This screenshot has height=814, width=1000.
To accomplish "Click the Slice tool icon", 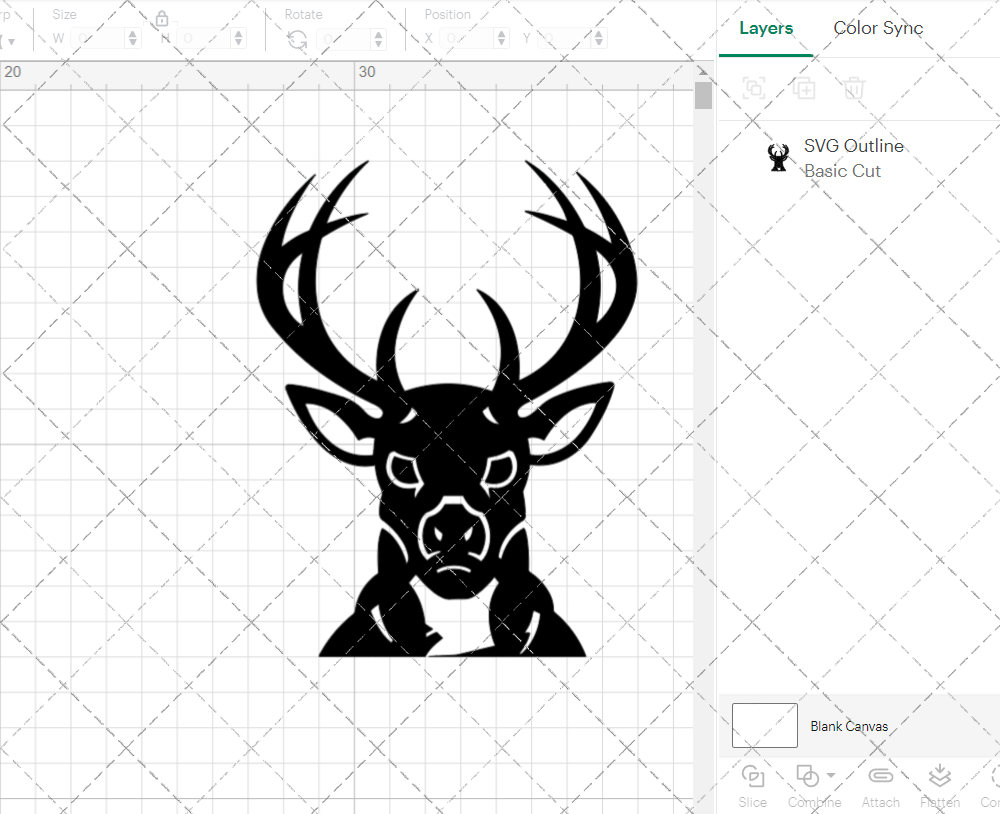I will click(x=753, y=777).
